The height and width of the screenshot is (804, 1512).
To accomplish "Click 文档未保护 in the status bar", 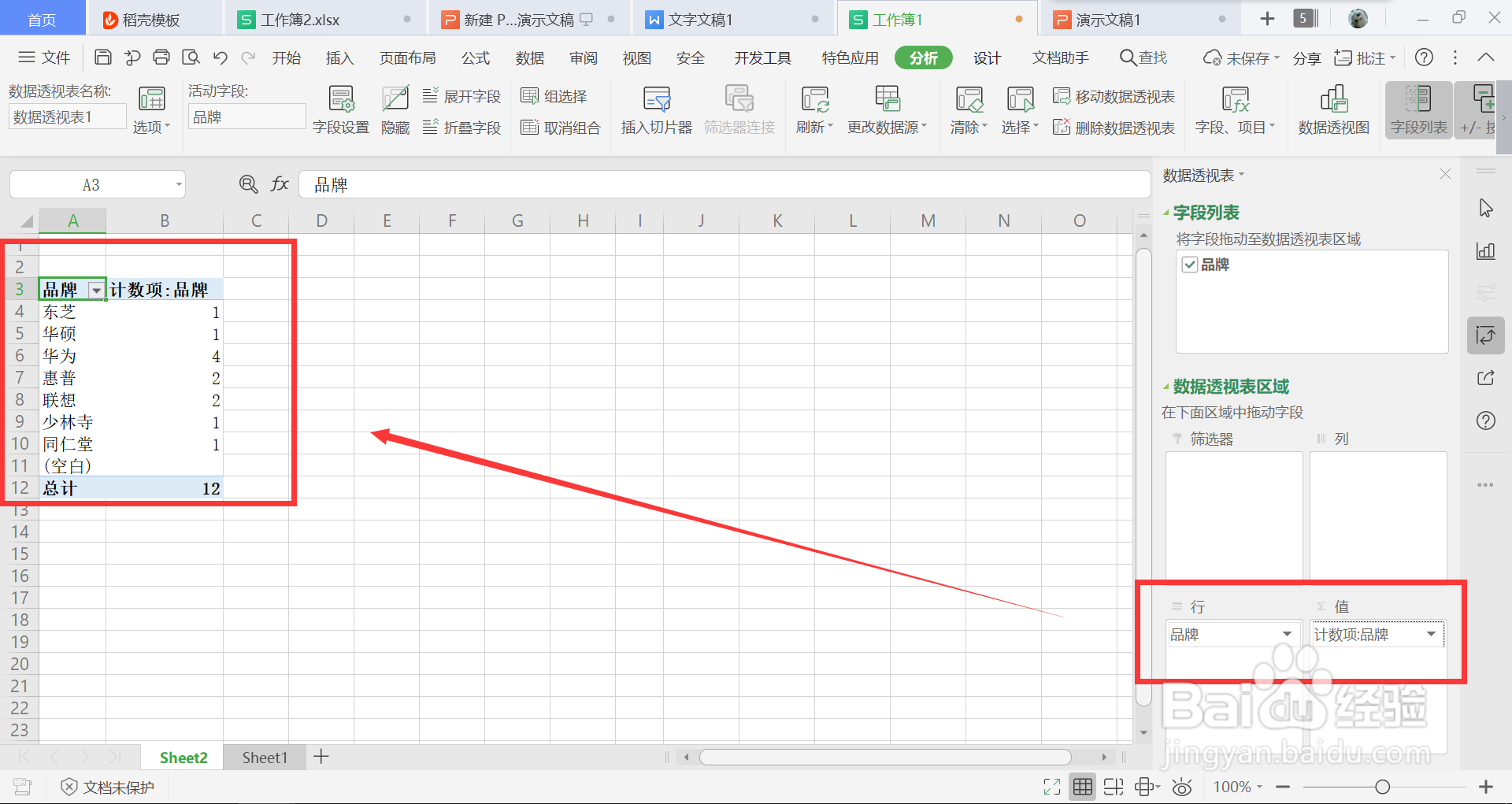I will pos(117,786).
